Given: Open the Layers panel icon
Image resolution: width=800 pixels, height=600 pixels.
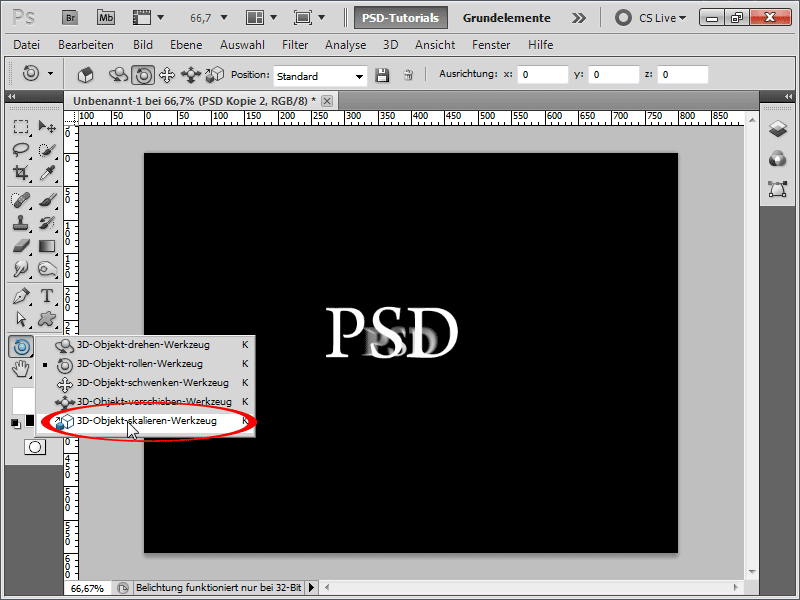Looking at the screenshot, I should 778,129.
